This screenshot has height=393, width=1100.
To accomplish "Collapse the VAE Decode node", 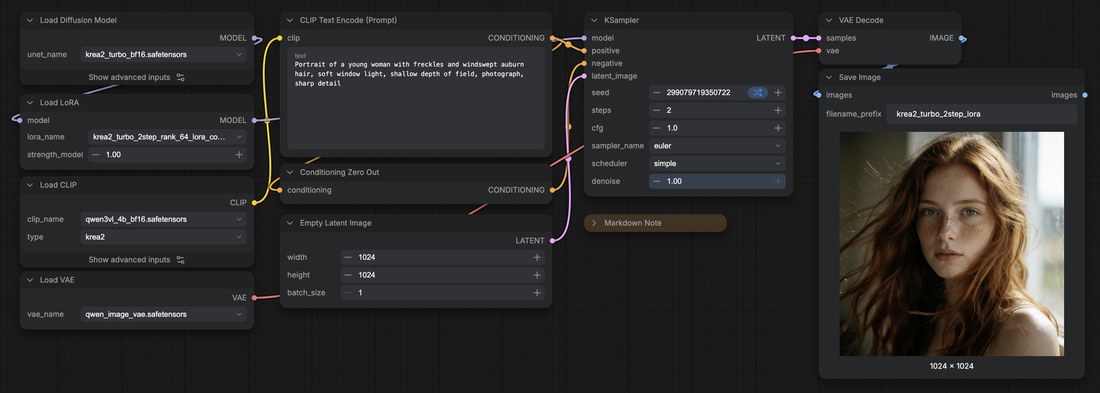I will click(x=829, y=20).
